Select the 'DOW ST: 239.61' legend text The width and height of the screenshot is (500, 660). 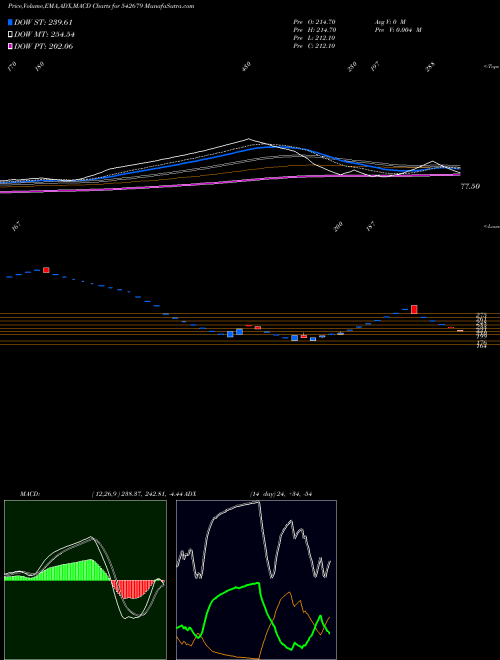[x=43, y=22]
